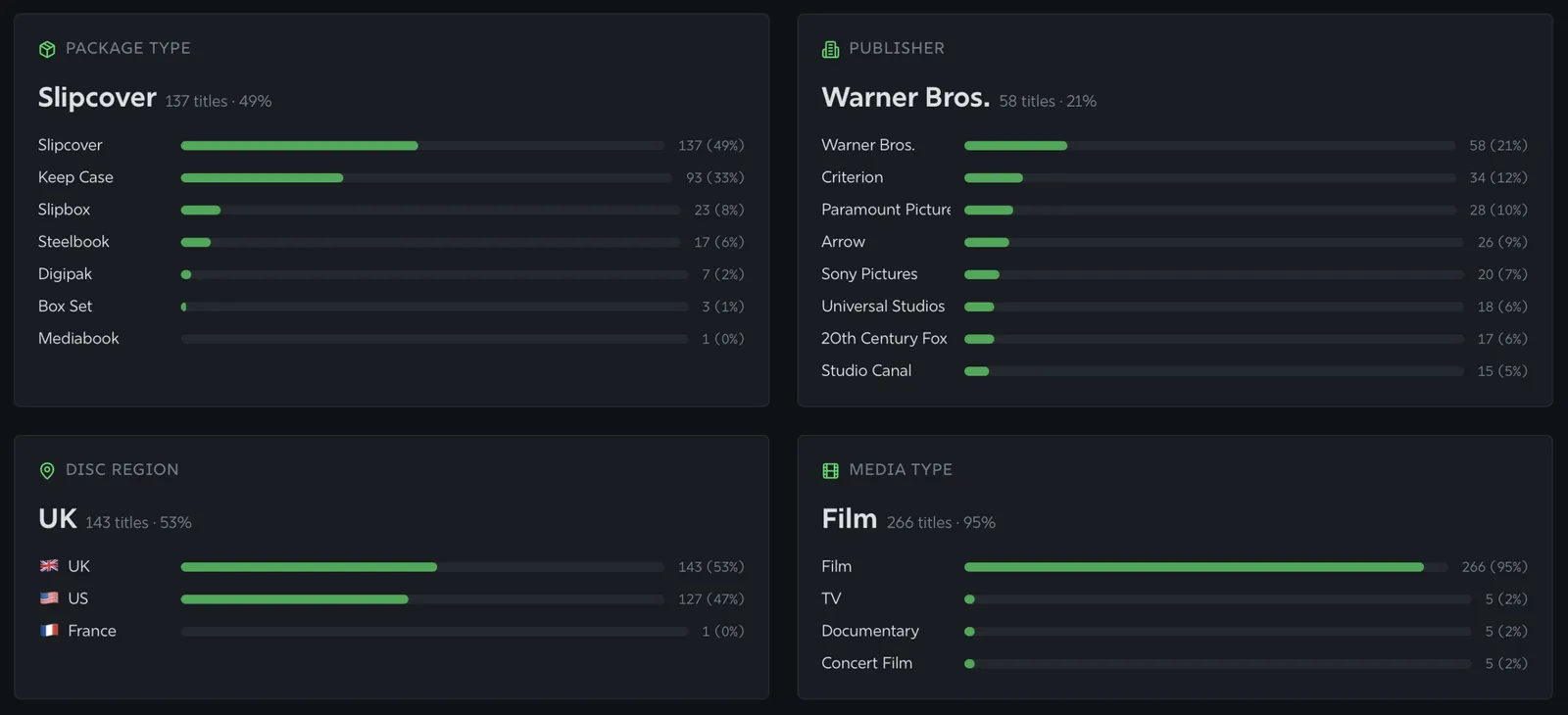Click the '23 (8%)' Slipbox value
This screenshot has height=715, width=1568.
tap(719, 210)
